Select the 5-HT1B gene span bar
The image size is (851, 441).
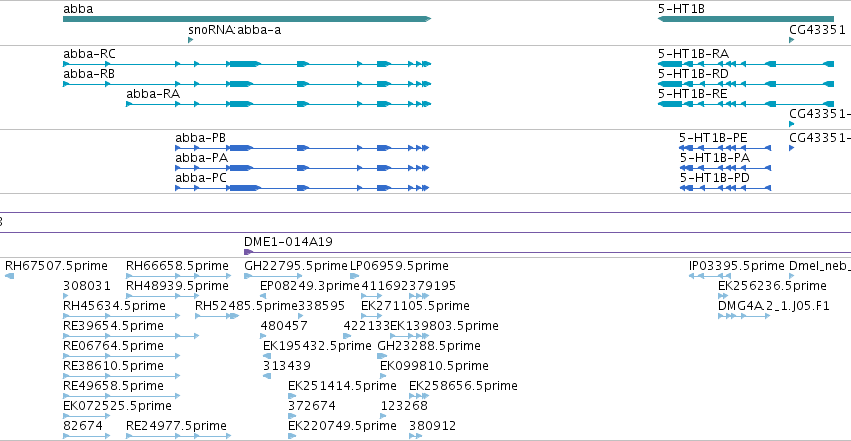coord(746,19)
